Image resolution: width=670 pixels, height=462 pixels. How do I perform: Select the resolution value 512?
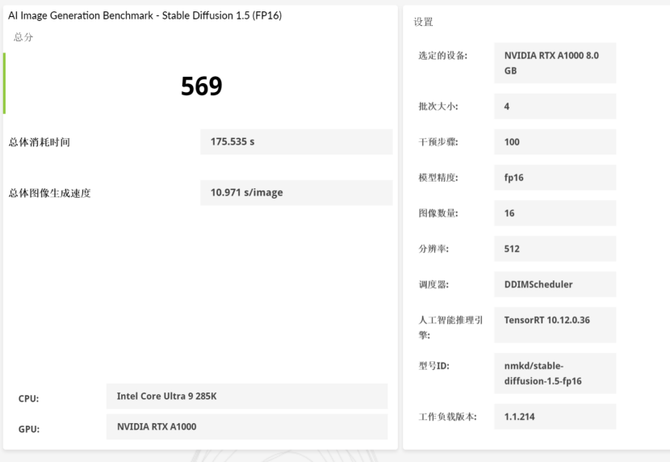[x=554, y=249]
